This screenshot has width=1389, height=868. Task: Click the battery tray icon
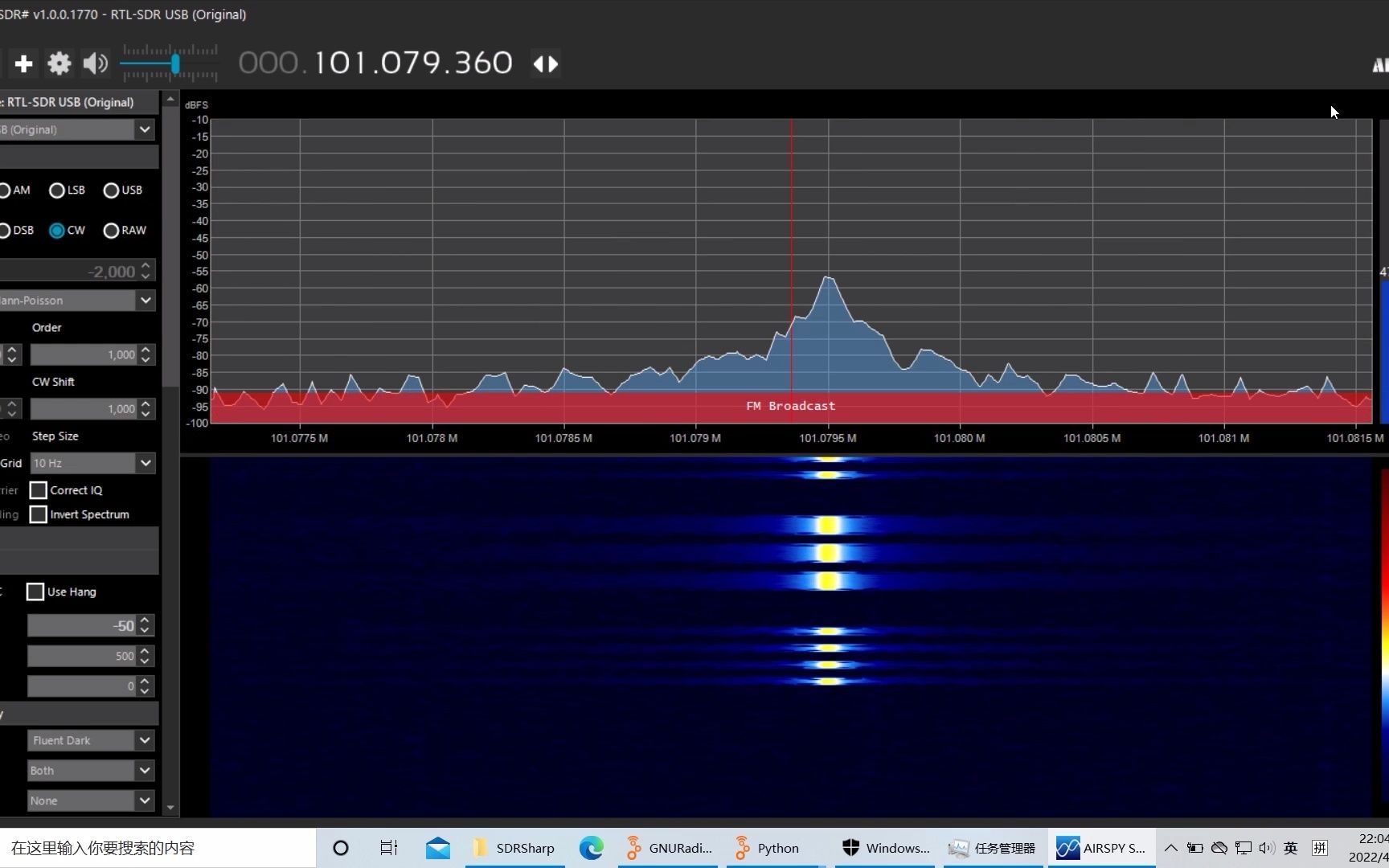pos(1195,848)
